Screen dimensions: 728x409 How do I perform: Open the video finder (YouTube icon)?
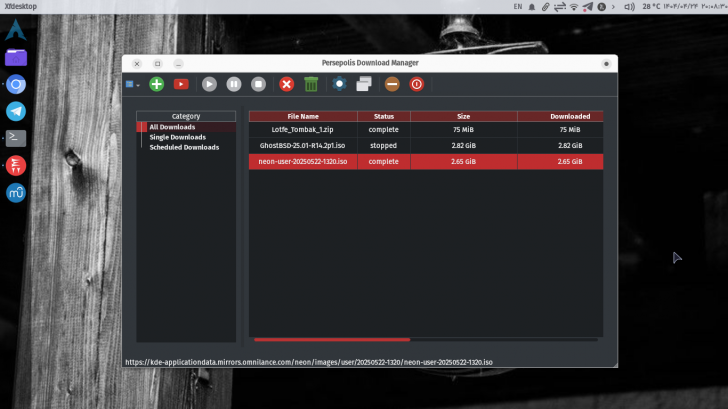click(x=181, y=84)
